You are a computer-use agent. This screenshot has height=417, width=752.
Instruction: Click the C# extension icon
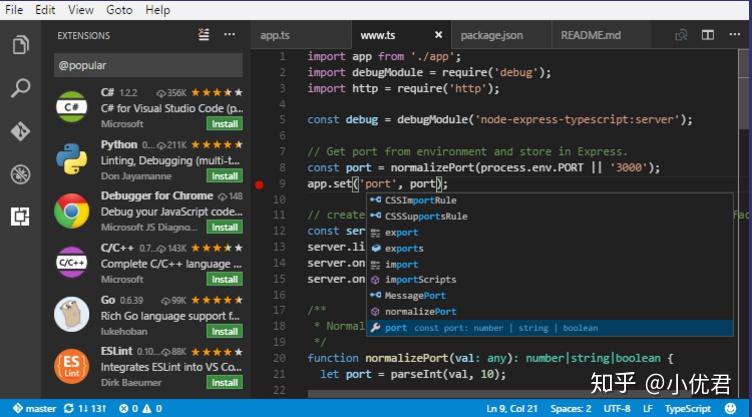[x=71, y=107]
